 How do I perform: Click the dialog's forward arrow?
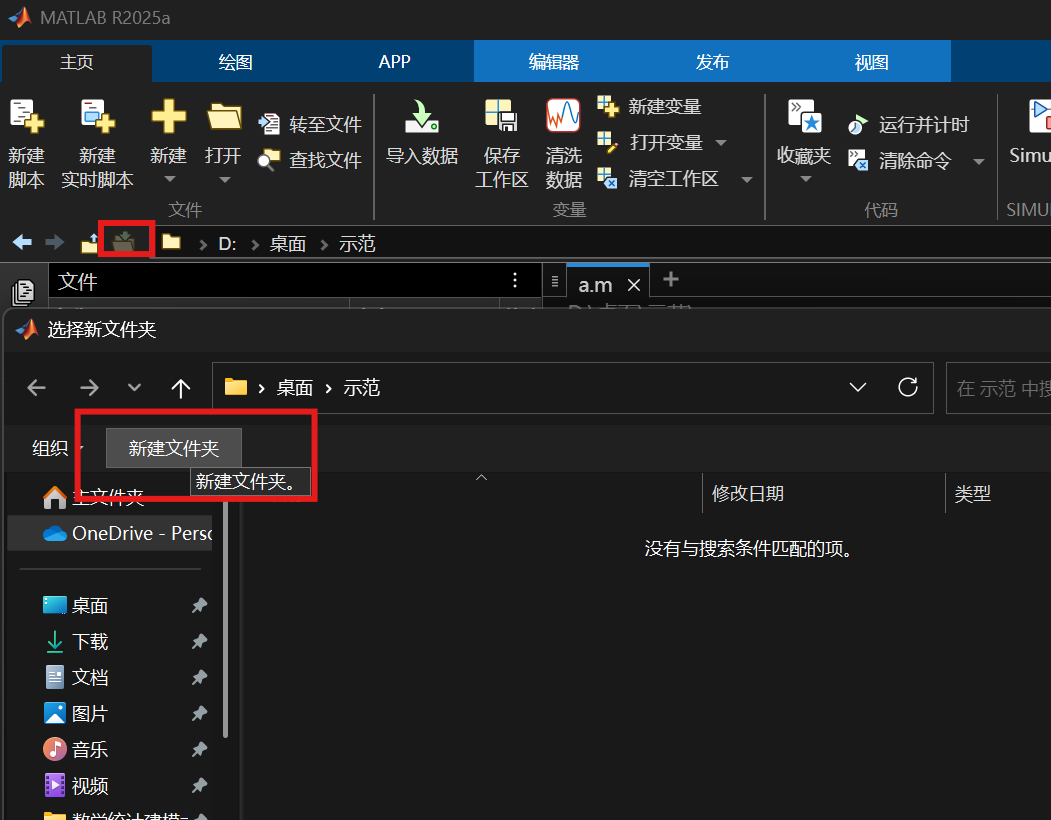coord(89,388)
